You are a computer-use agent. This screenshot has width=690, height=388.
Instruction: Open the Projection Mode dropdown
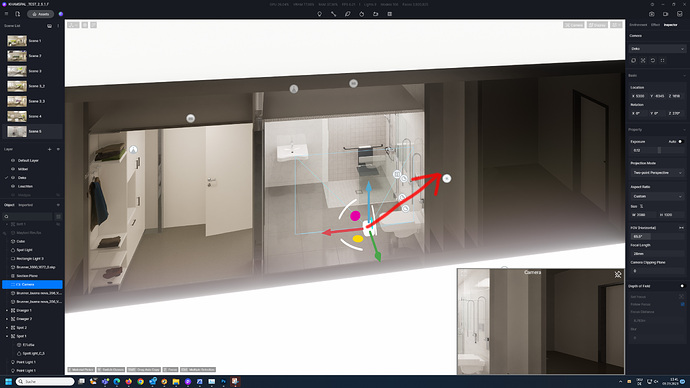657,172
